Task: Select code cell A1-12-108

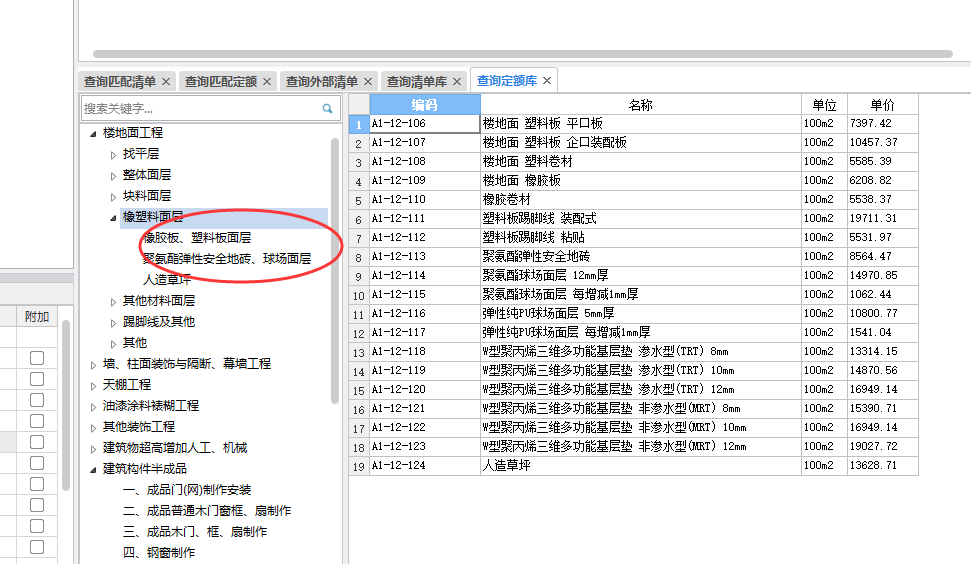Action: pyautogui.click(x=425, y=162)
